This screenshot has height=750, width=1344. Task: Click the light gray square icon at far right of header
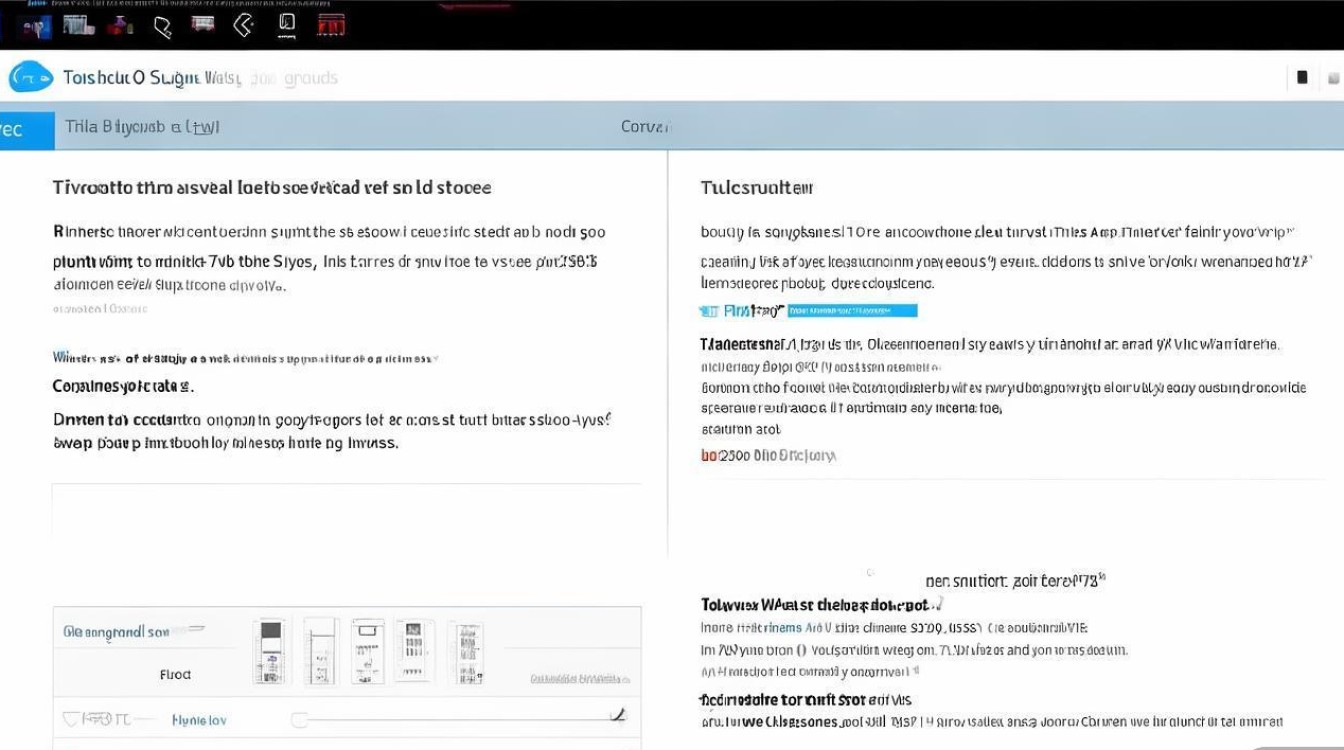pos(1333,78)
